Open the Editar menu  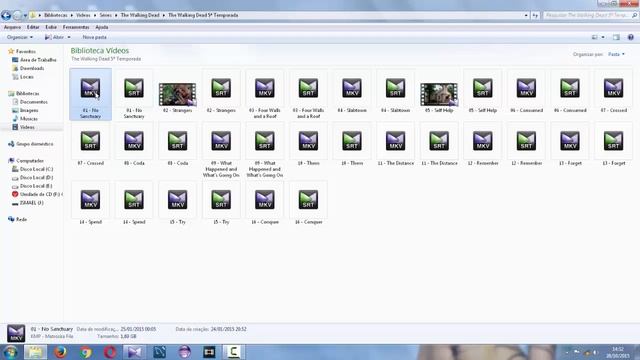(x=33, y=27)
